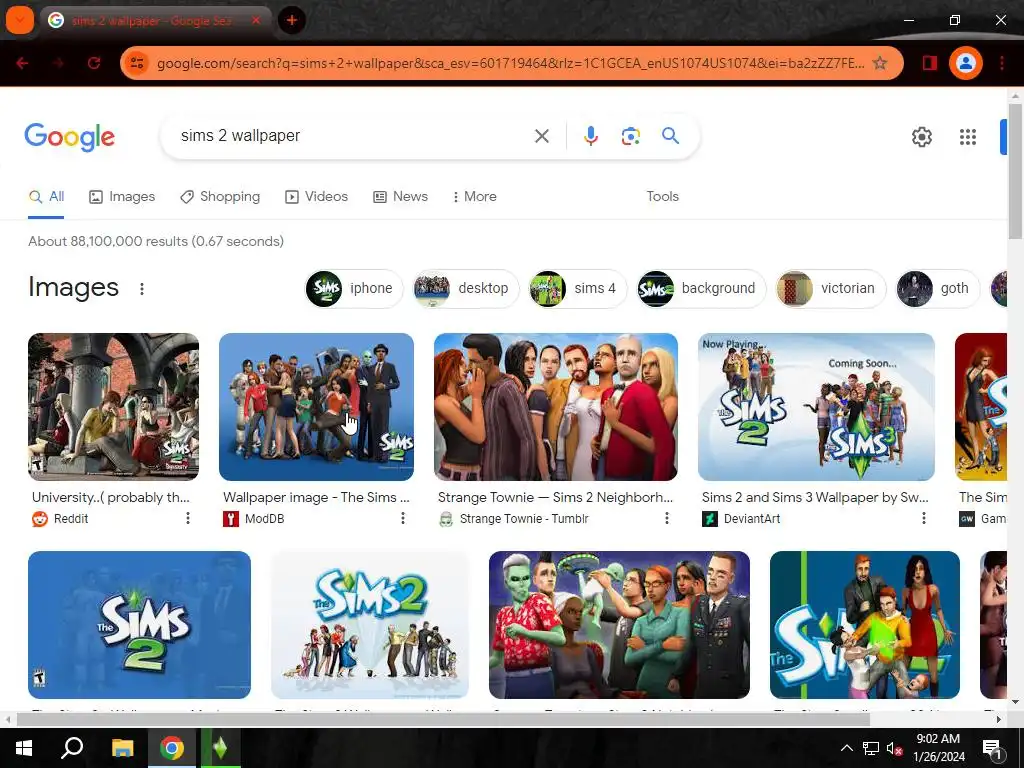
Task: Open Google quick settings gear
Action: (921, 137)
